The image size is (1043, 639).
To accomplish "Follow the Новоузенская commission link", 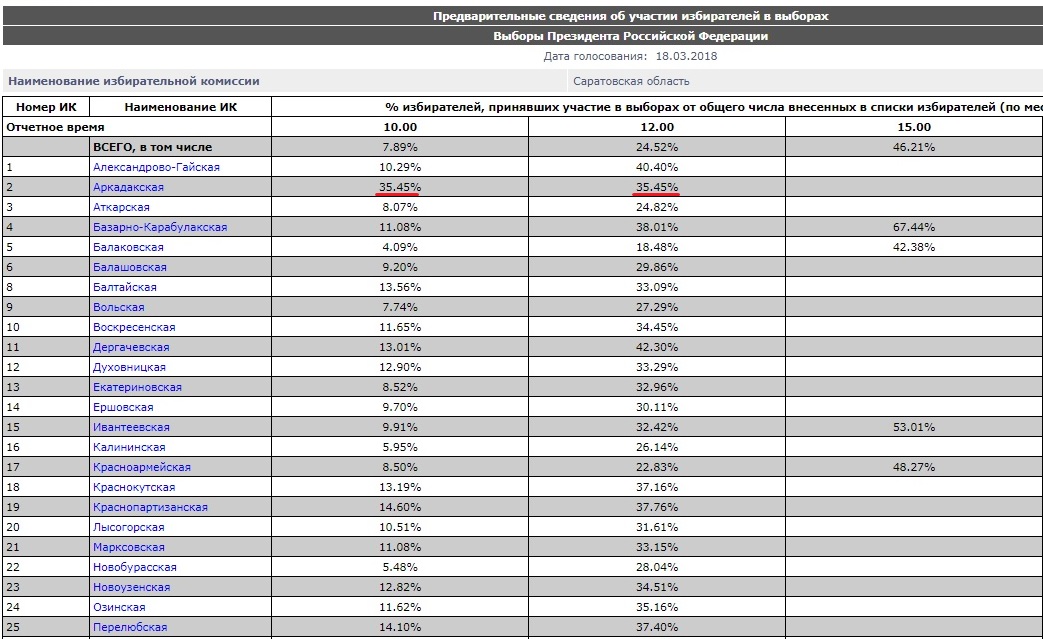I will point(132,586).
